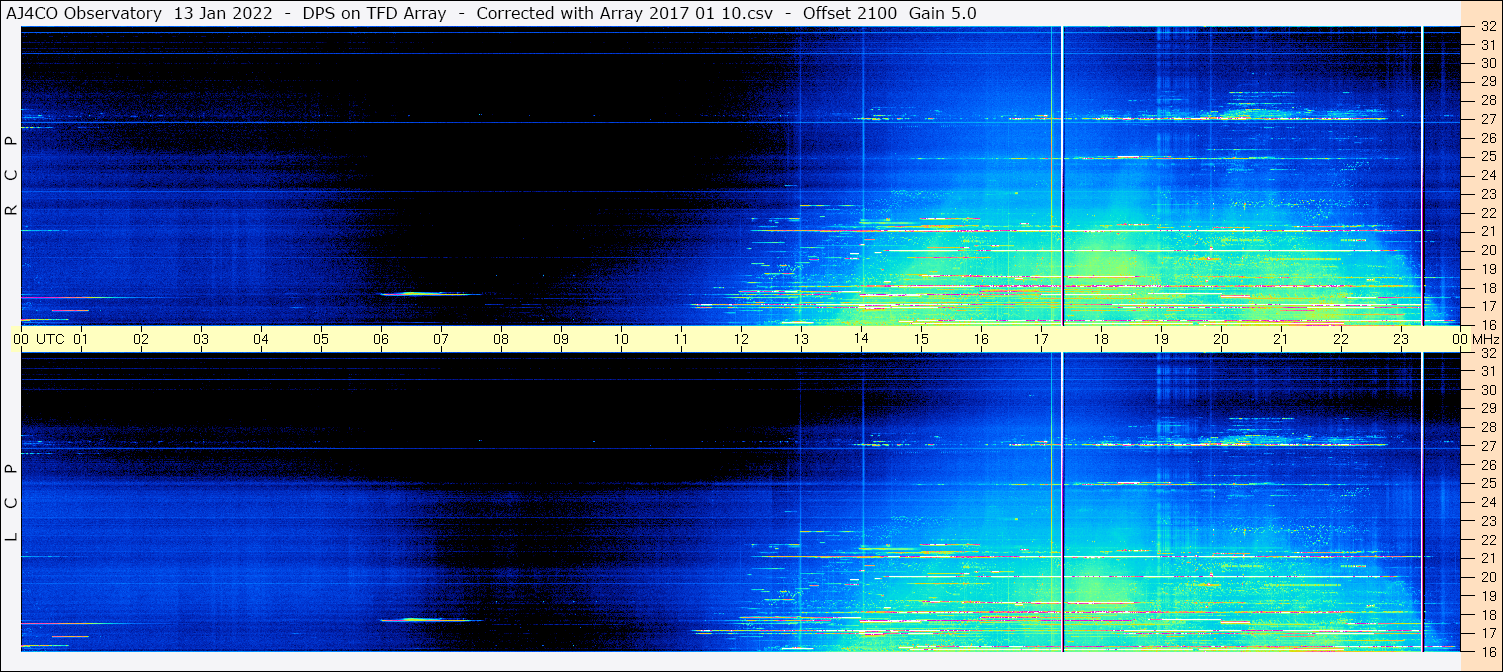Select hour 22 on the UTC time axis
The image size is (1503, 672).
(1341, 339)
